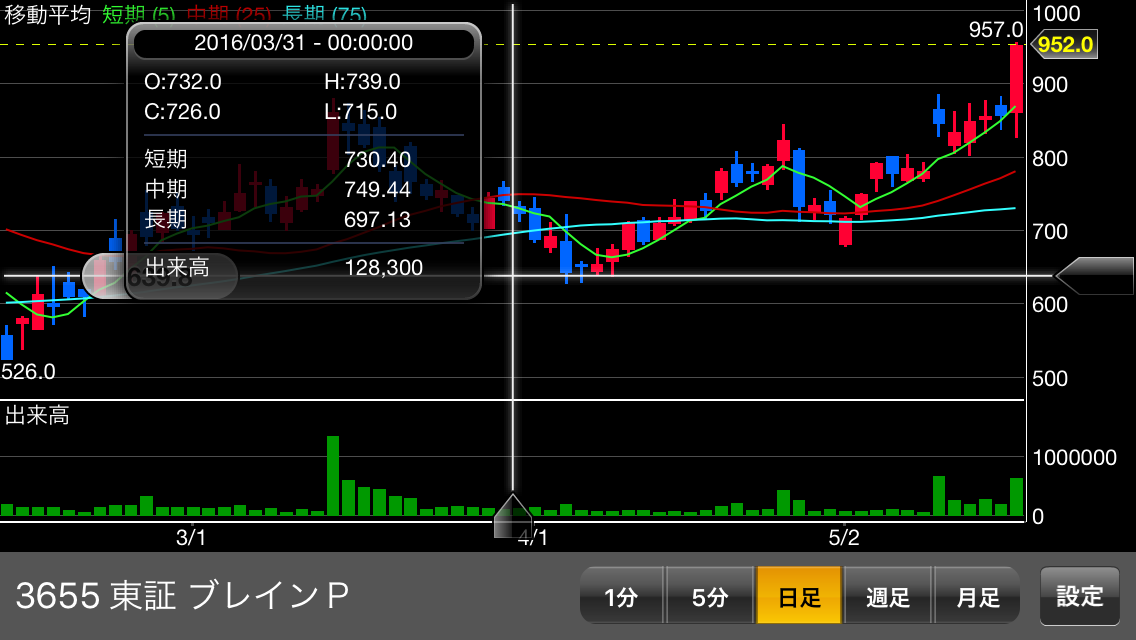
Task: Tap the 移動平均 indicator label
Action: (47, 15)
